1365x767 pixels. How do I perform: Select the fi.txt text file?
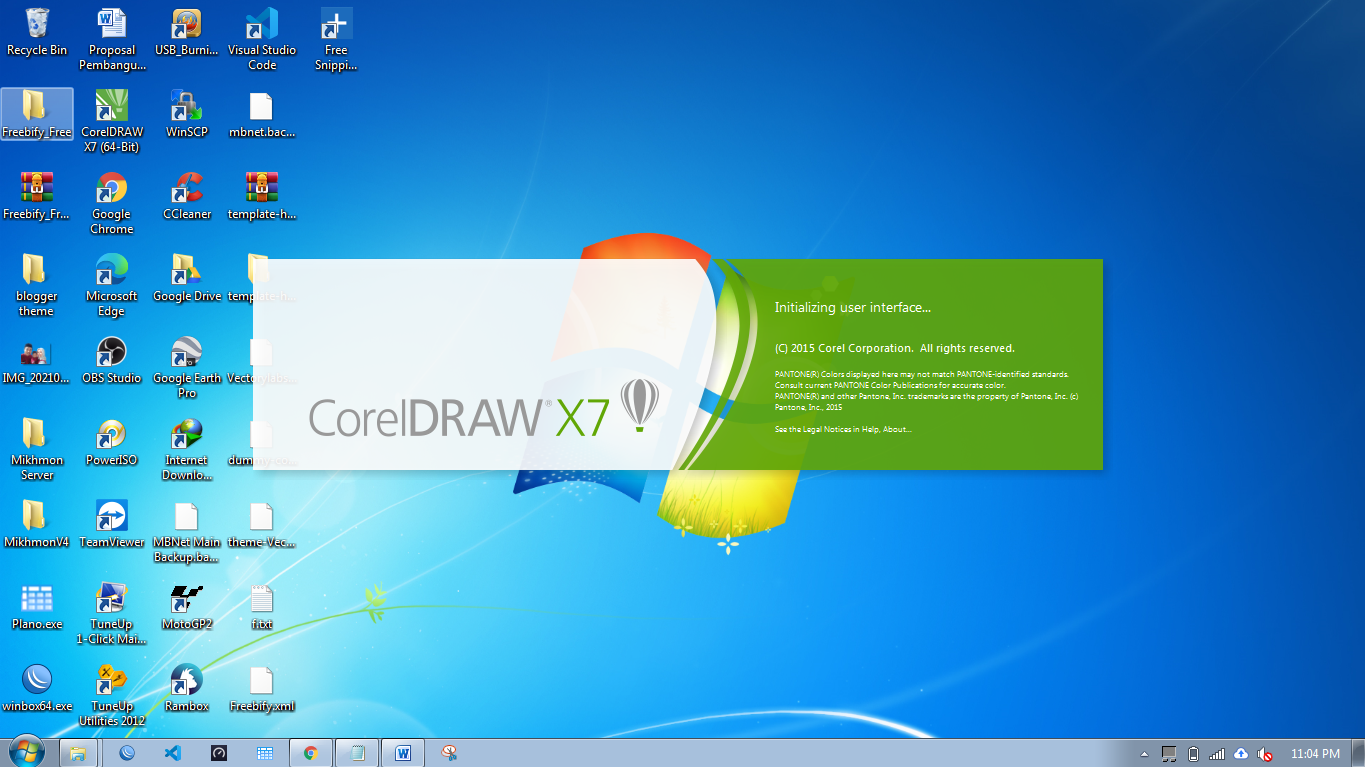[x=262, y=606]
